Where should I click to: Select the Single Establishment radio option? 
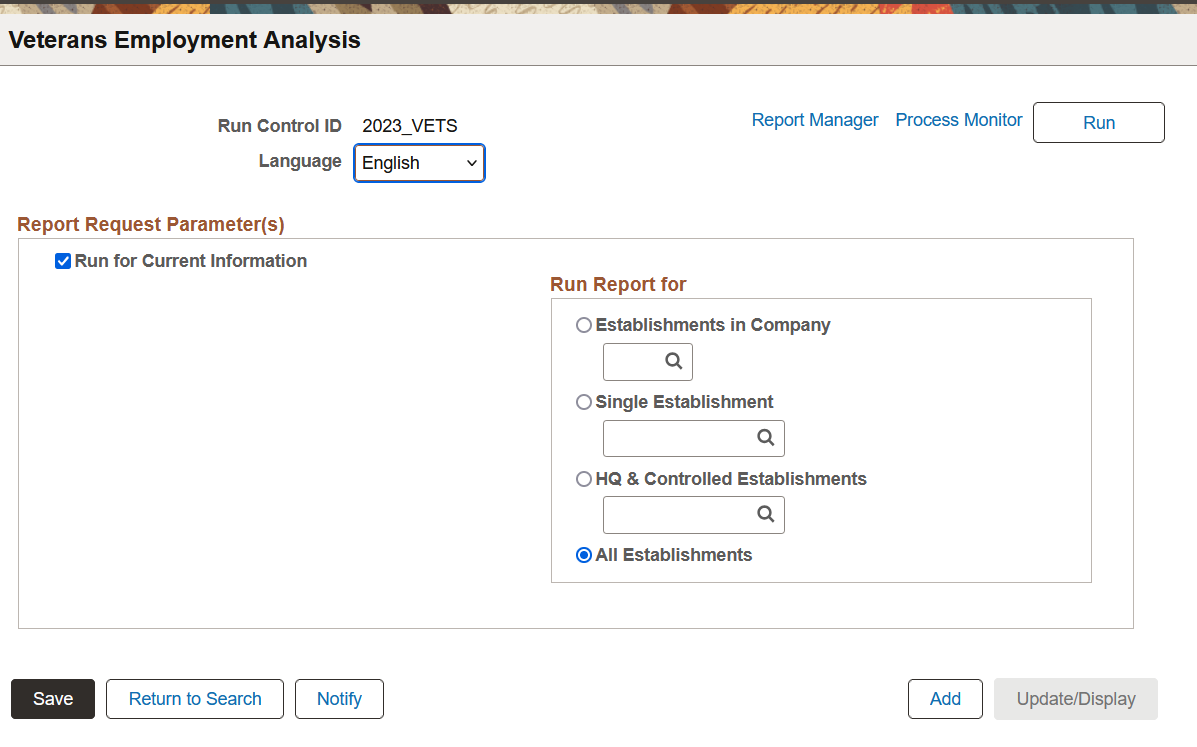pyautogui.click(x=584, y=402)
